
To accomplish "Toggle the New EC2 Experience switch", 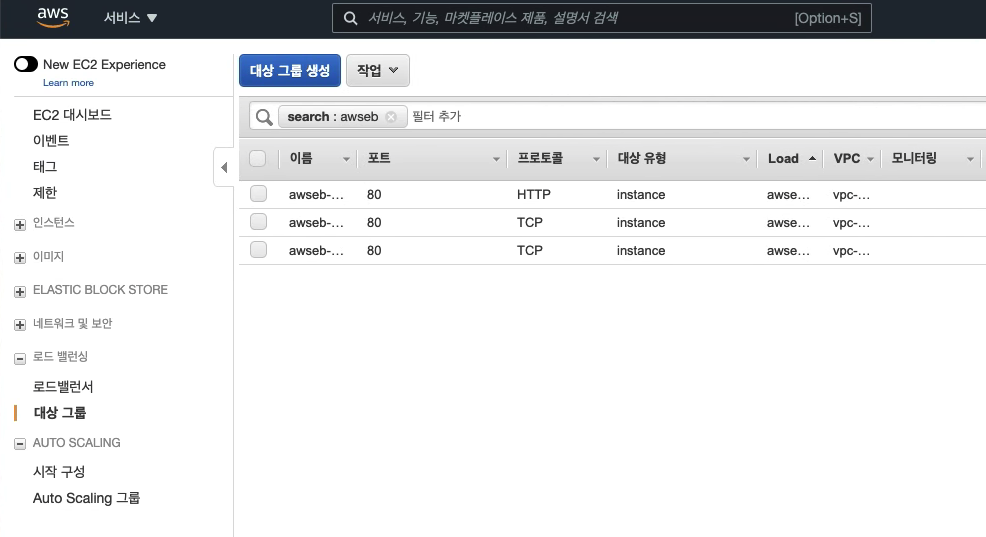I will click(26, 64).
